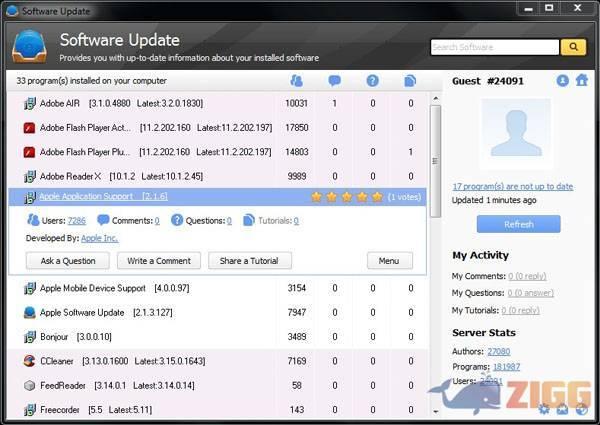The height and width of the screenshot is (425, 600).
Task: Open the Questions: 0 link
Action: pyautogui.click(x=229, y=221)
